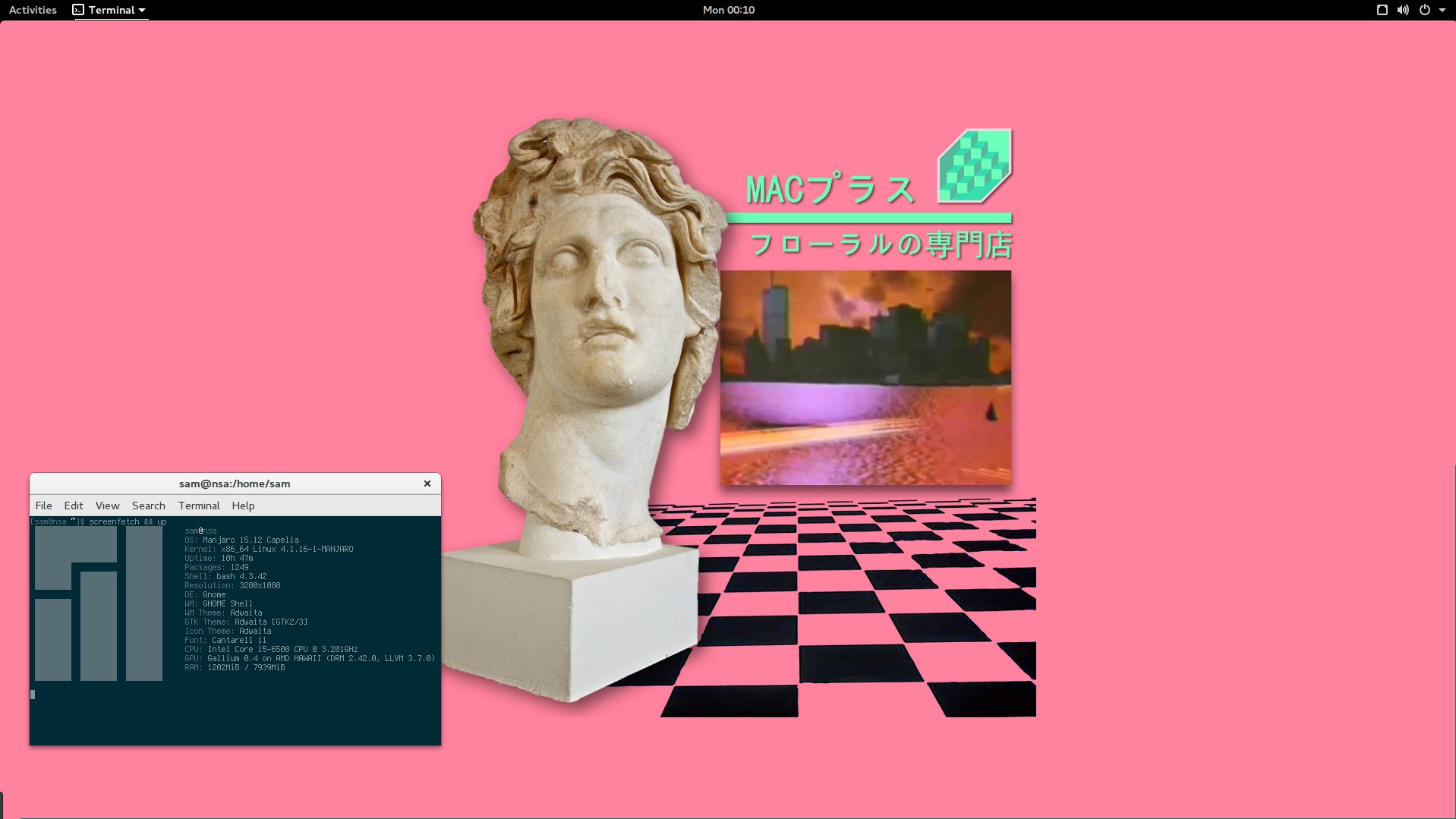Open the View menu in terminal
The height and width of the screenshot is (819, 1456).
coord(107,506)
